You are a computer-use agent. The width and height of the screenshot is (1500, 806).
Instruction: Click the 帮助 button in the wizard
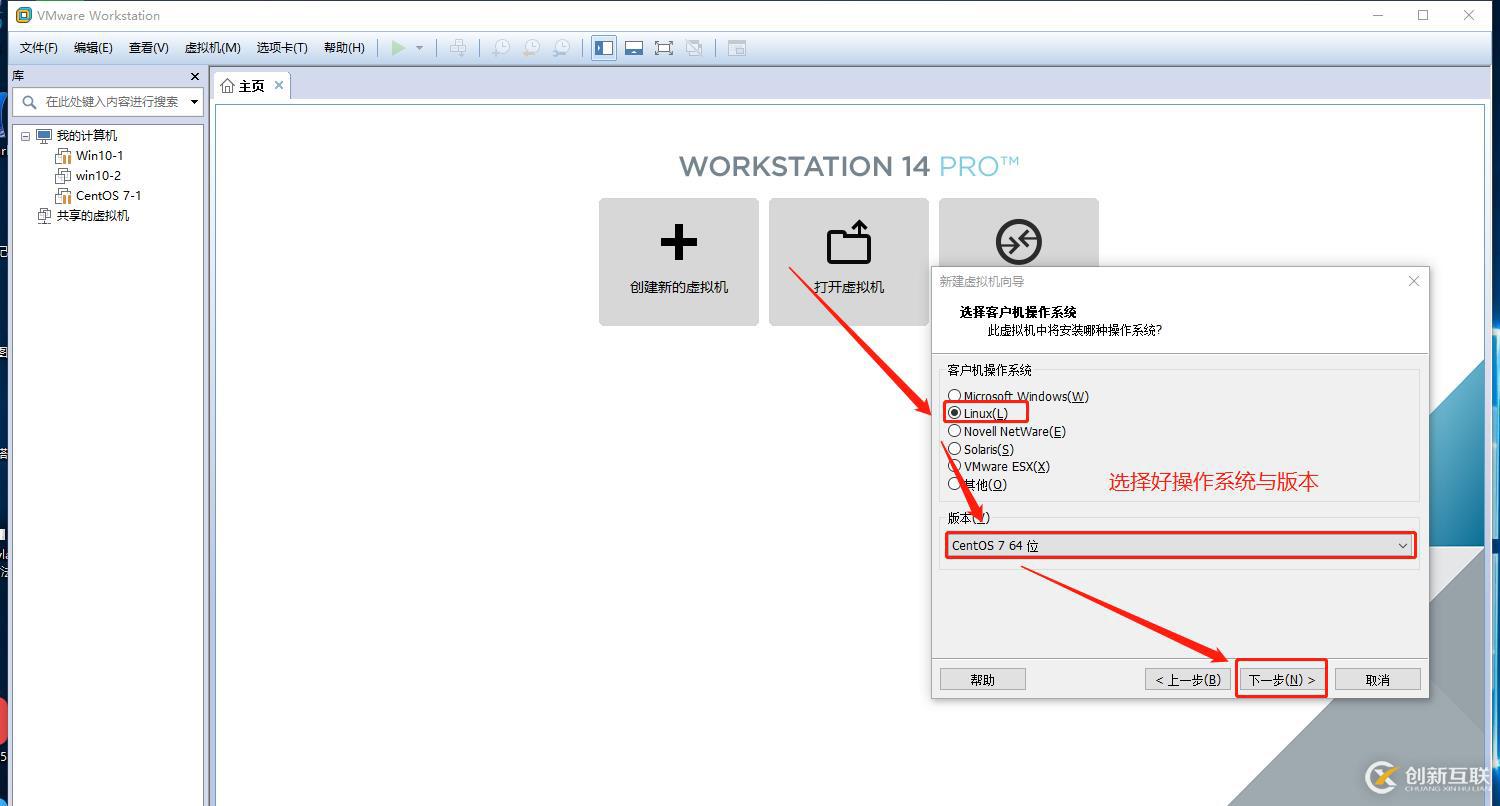coord(983,680)
